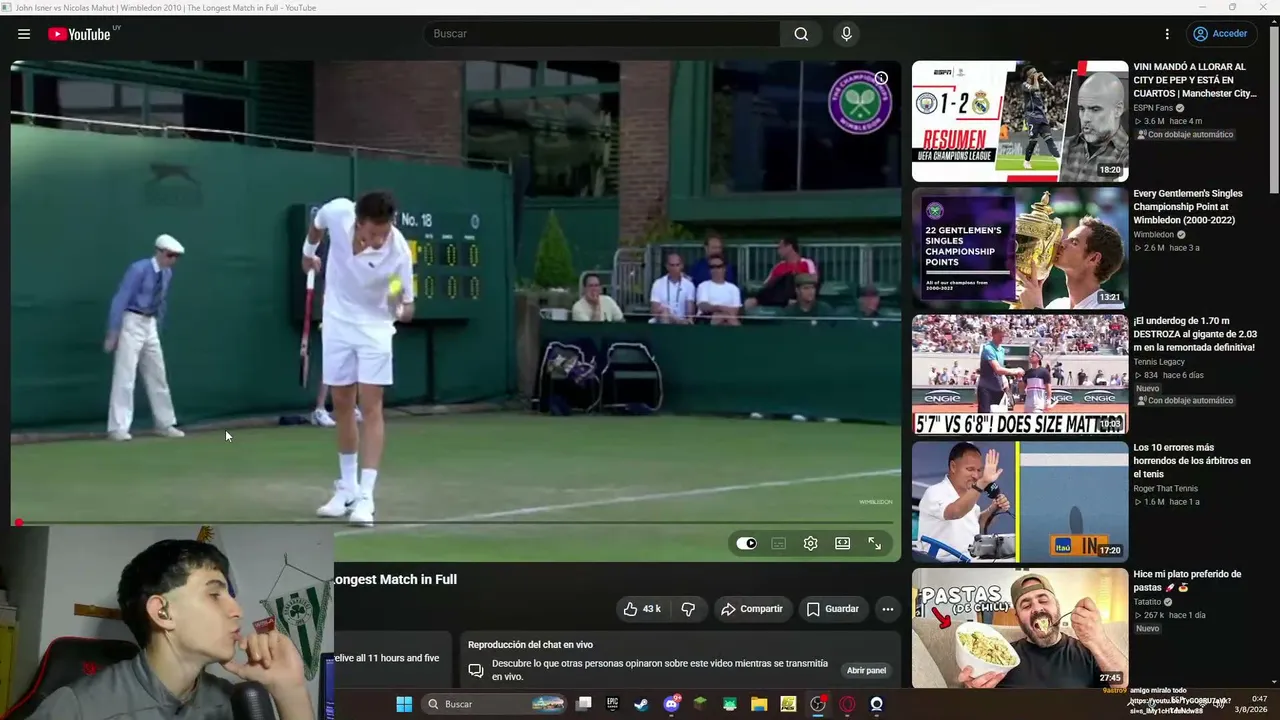Go to YouTube home via logo
This screenshot has width=1280, height=720.
pos(80,34)
